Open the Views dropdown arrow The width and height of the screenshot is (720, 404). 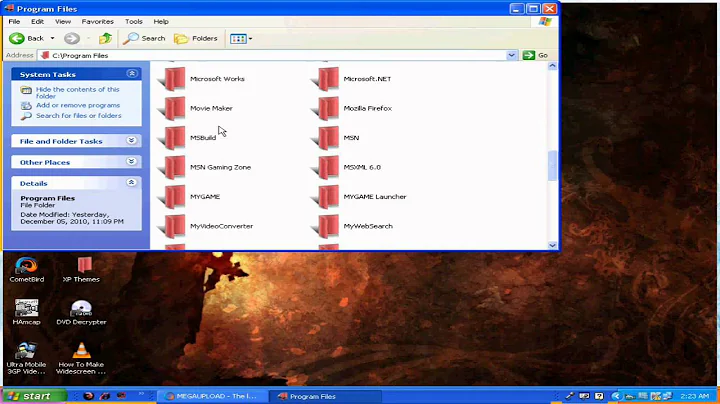[250, 39]
